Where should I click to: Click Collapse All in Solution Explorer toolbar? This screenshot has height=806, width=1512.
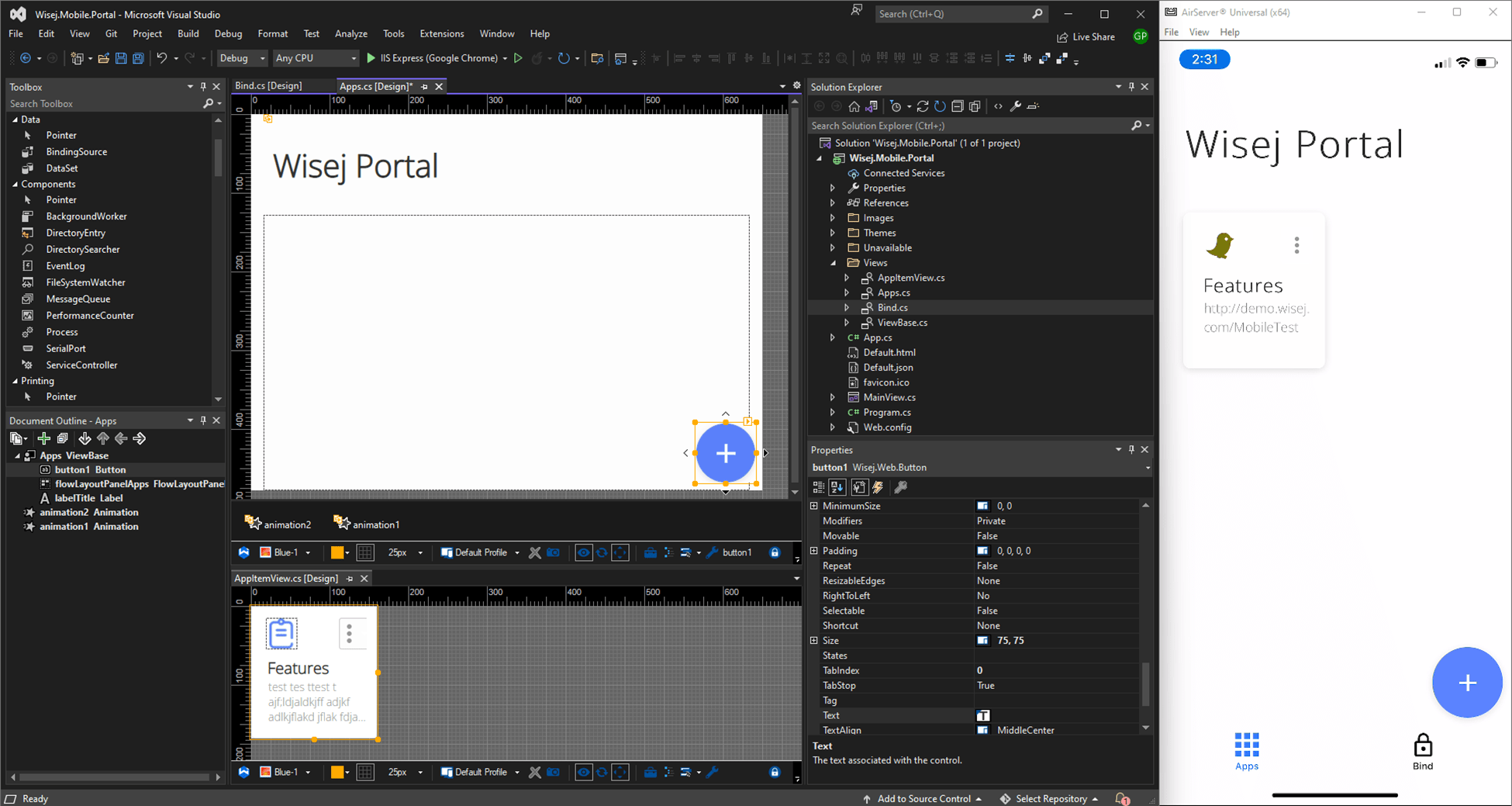958,106
